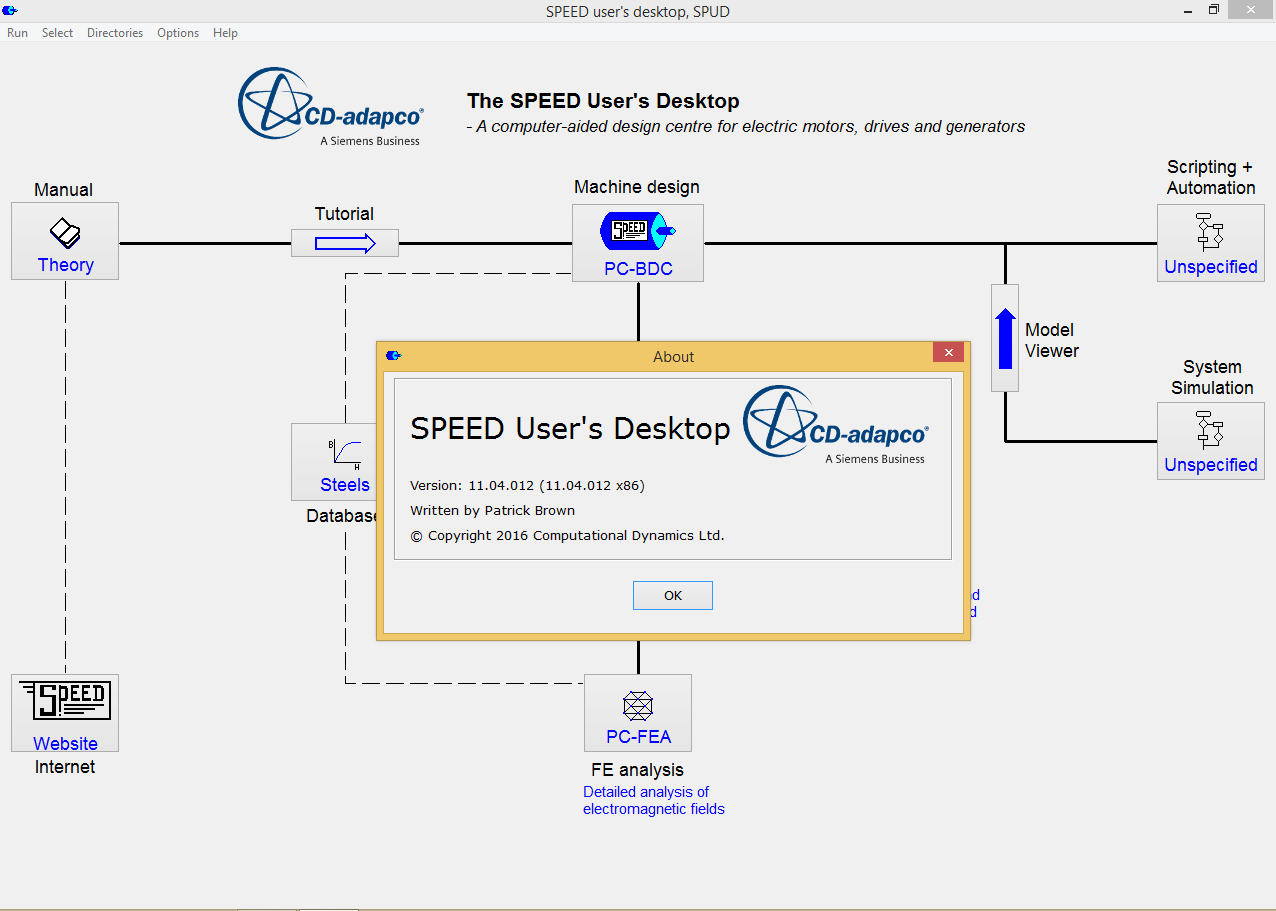Image resolution: width=1276 pixels, height=911 pixels.
Task: Close the About dialog
Action: coord(948,352)
